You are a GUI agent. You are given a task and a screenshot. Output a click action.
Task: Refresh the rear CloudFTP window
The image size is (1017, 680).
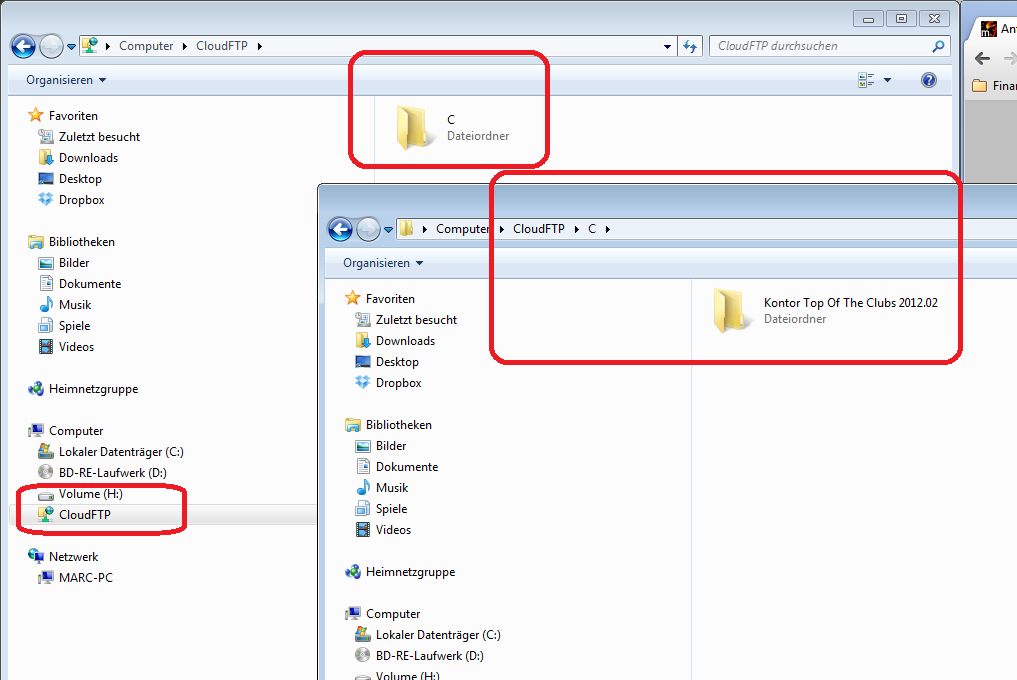coord(690,46)
